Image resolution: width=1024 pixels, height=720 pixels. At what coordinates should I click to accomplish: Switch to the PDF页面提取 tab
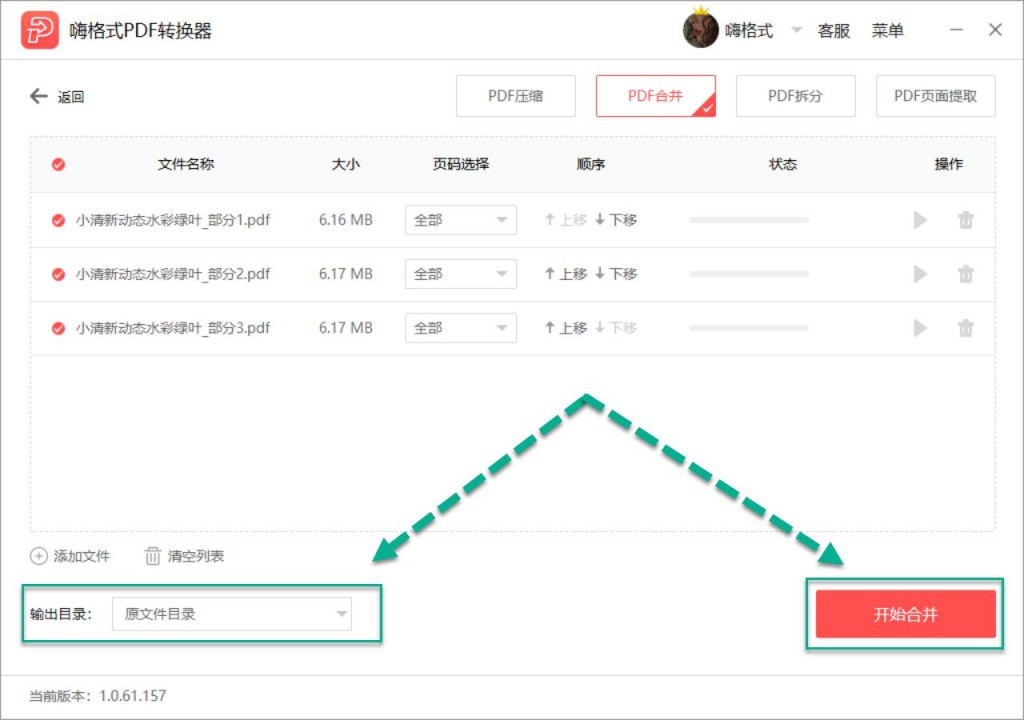(935, 96)
